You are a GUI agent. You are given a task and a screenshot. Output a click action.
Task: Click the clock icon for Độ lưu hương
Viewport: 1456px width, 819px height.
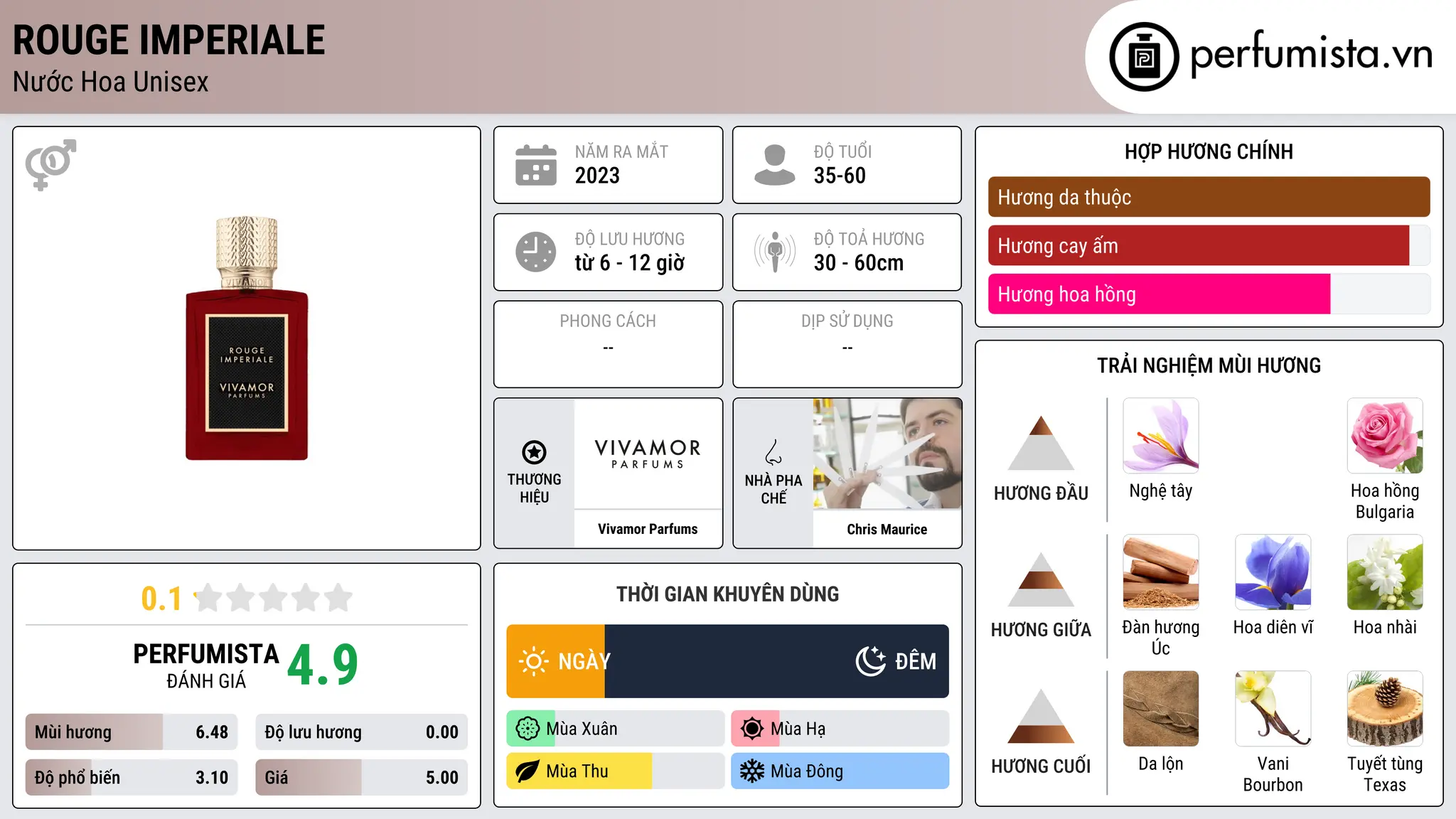pos(536,252)
